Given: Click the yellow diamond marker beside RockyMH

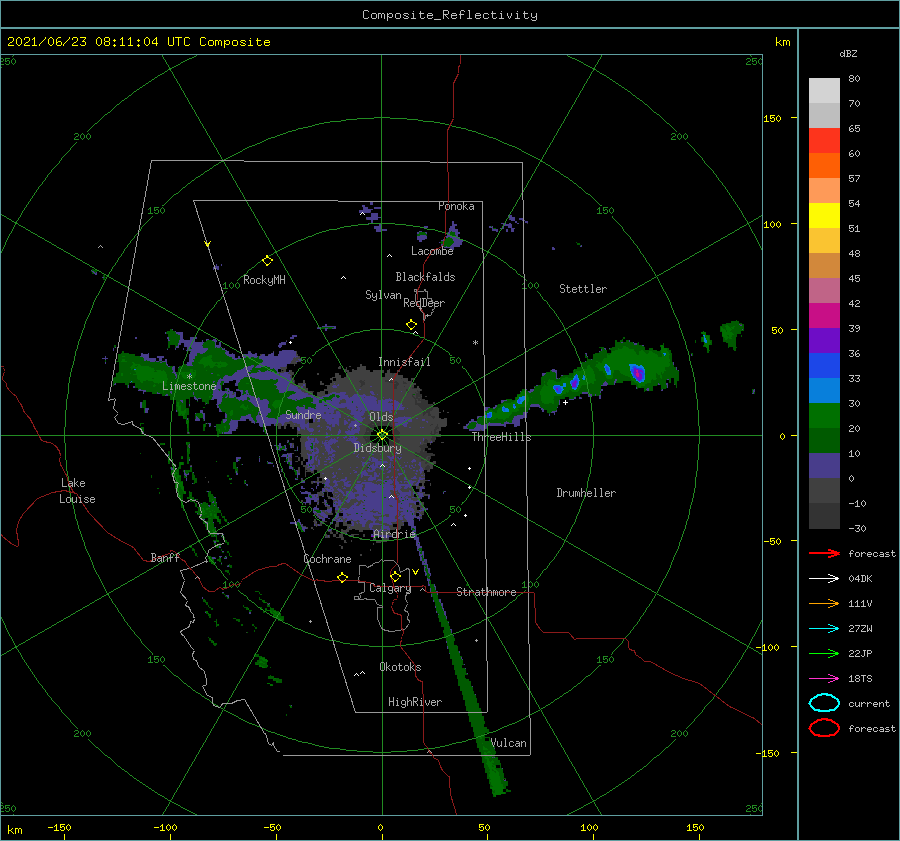Looking at the screenshot, I should (x=267, y=261).
